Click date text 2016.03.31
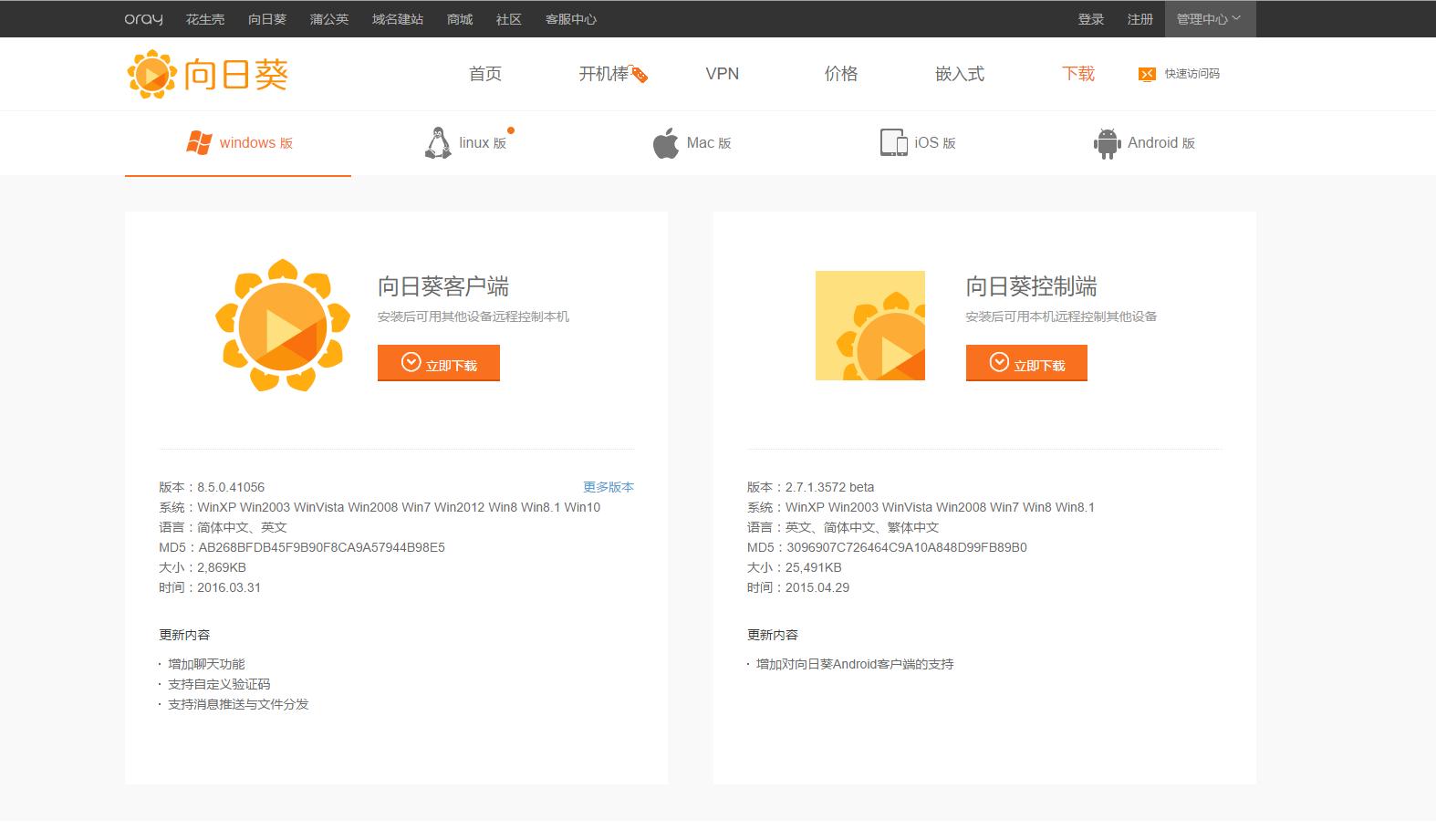 pos(229,587)
